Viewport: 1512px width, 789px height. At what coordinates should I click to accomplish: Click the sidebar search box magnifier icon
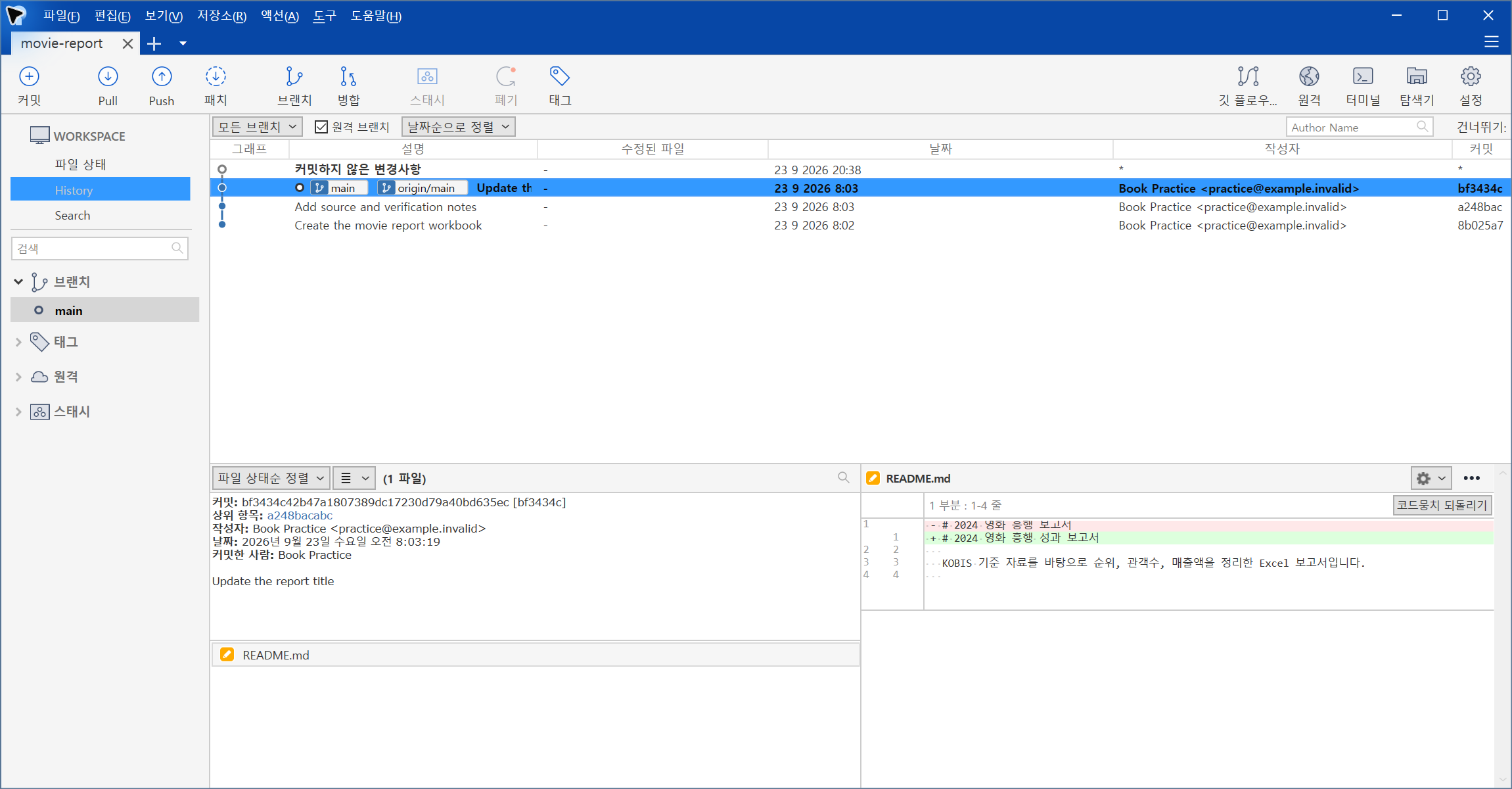pos(177,248)
